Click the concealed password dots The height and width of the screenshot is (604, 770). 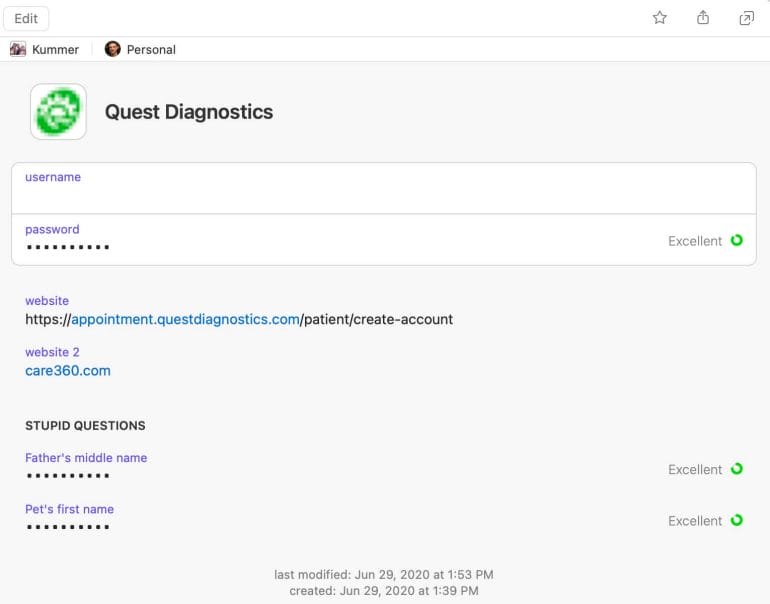pos(68,247)
